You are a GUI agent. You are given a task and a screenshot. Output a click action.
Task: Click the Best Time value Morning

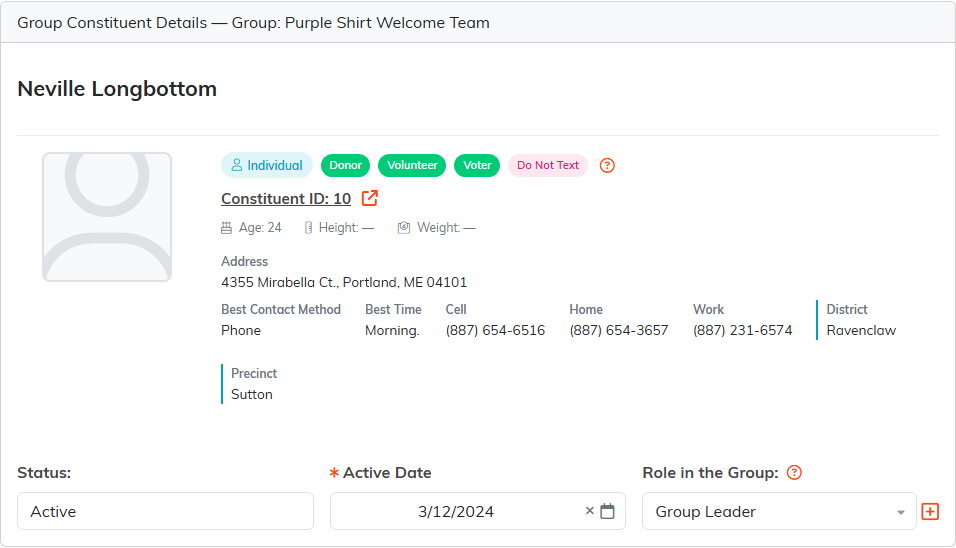point(392,330)
